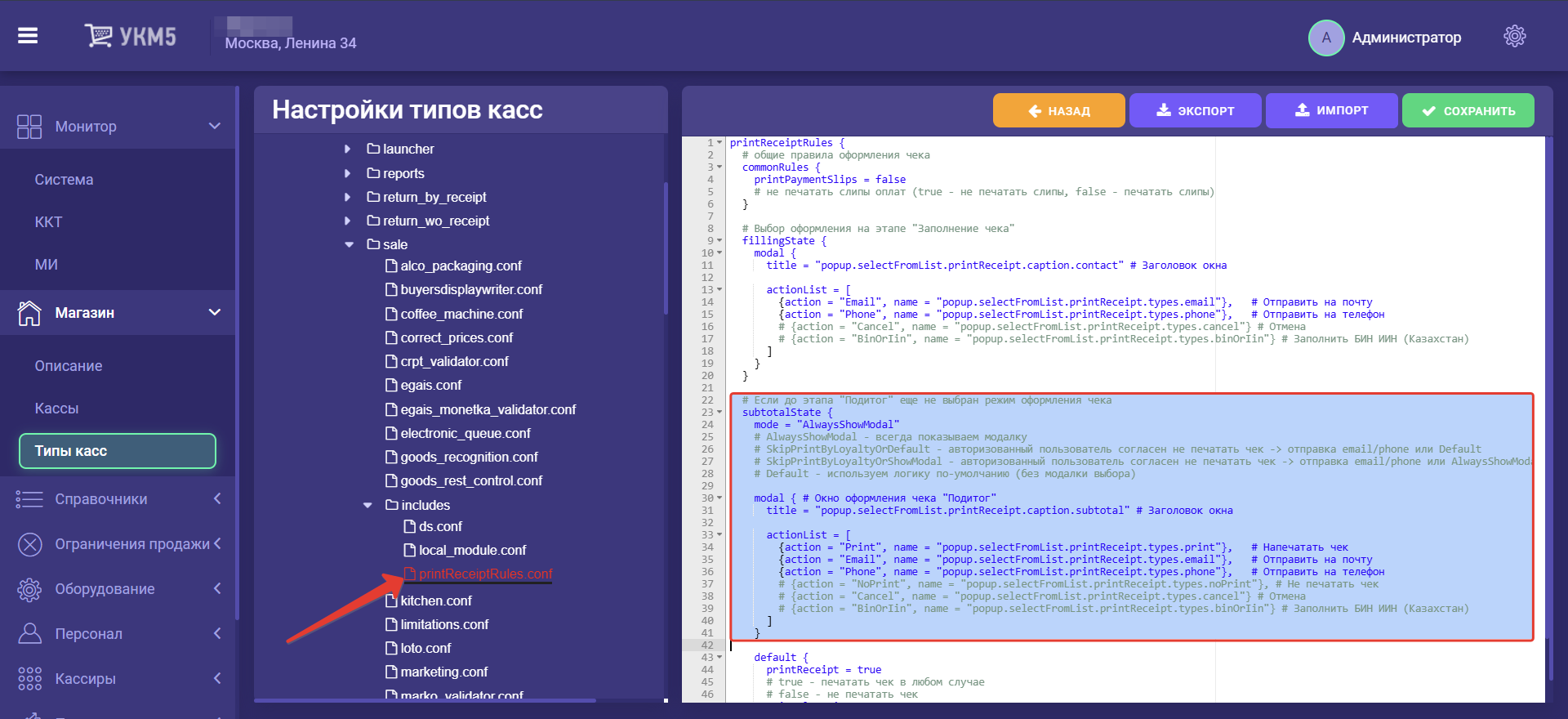Select the Типы касс menu item
Screen dimensions: 1568x719
[118, 451]
